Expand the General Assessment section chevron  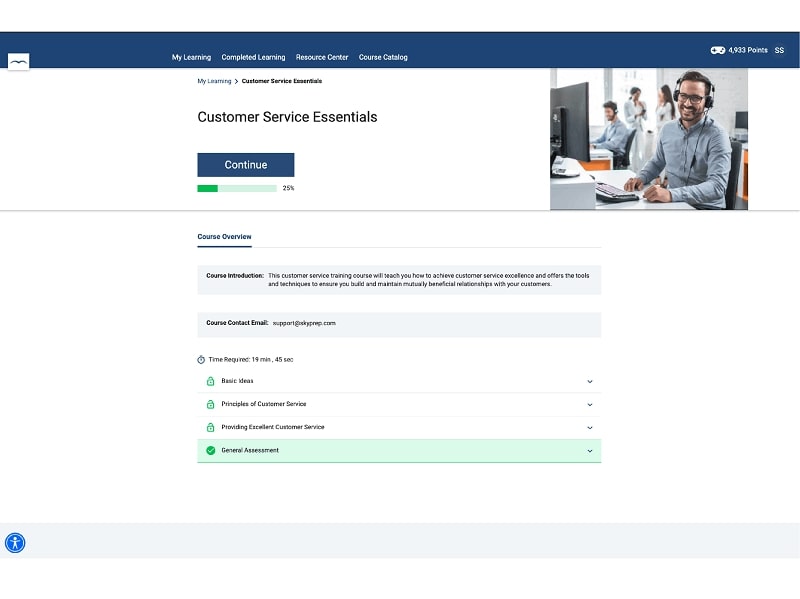click(x=589, y=451)
